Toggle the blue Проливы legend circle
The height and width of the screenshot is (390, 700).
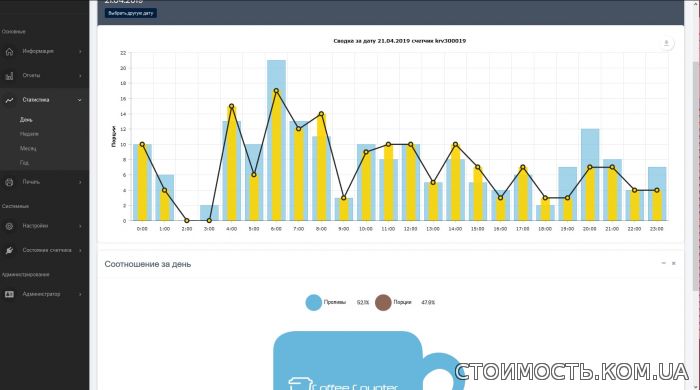click(313, 303)
